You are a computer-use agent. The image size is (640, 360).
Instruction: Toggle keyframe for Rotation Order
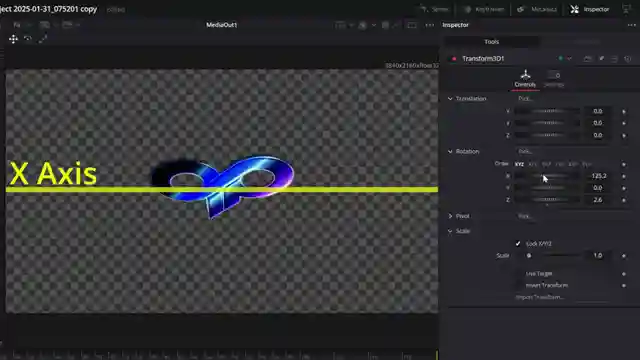point(624,164)
